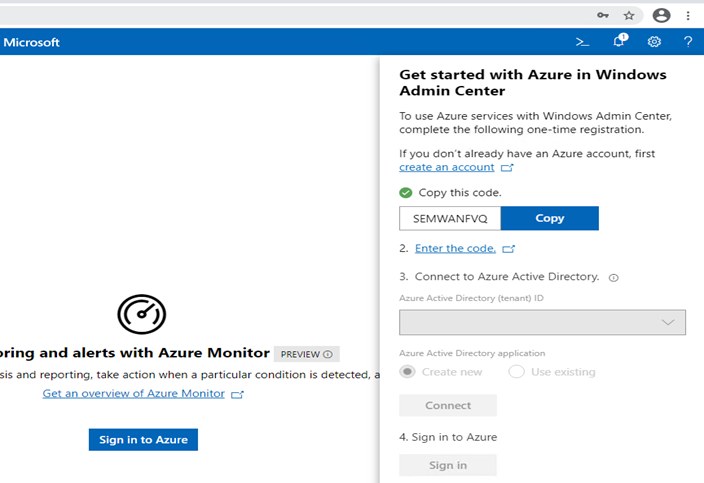704x483 pixels.
Task: Open the create an account link
Action: coord(447,167)
